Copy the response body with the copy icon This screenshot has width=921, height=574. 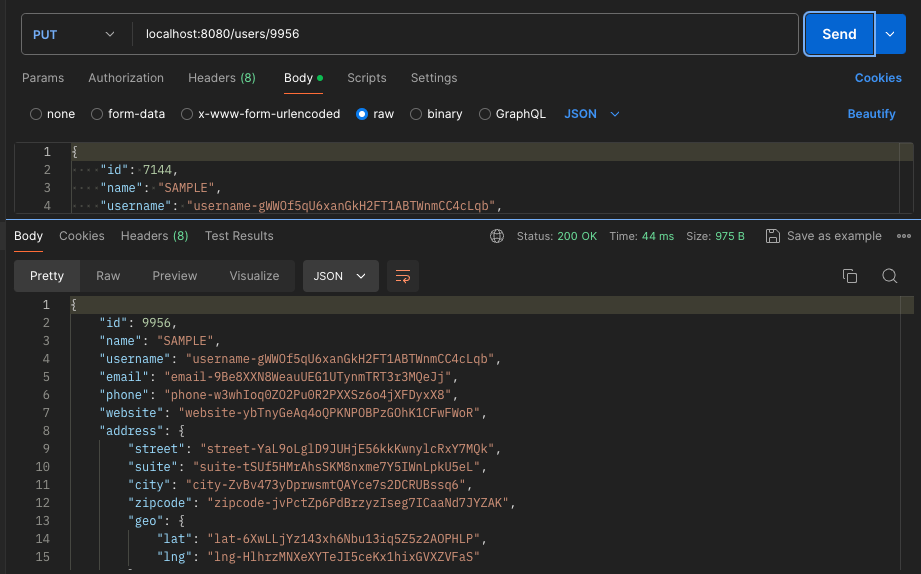click(x=850, y=276)
